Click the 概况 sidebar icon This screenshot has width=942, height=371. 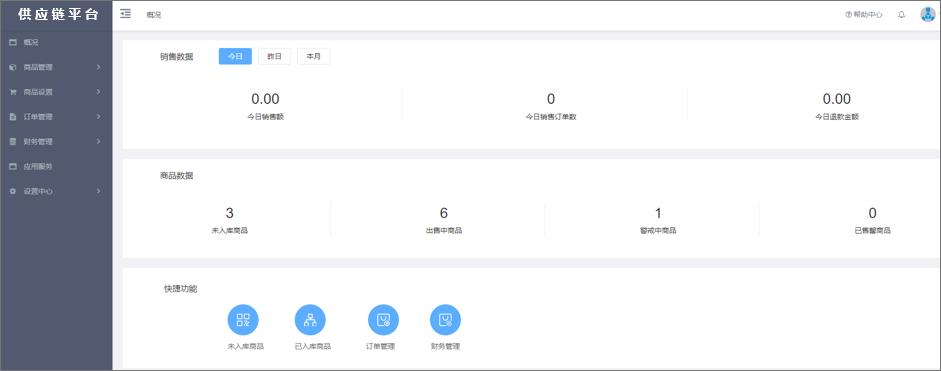coord(13,43)
